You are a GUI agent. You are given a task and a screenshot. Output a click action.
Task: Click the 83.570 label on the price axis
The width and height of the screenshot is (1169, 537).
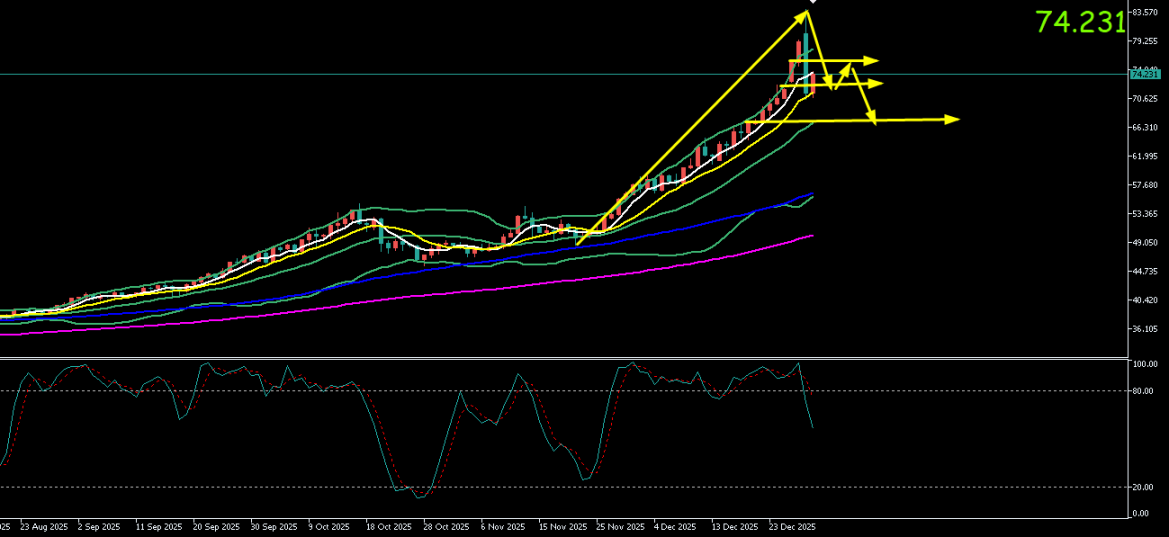click(1145, 13)
